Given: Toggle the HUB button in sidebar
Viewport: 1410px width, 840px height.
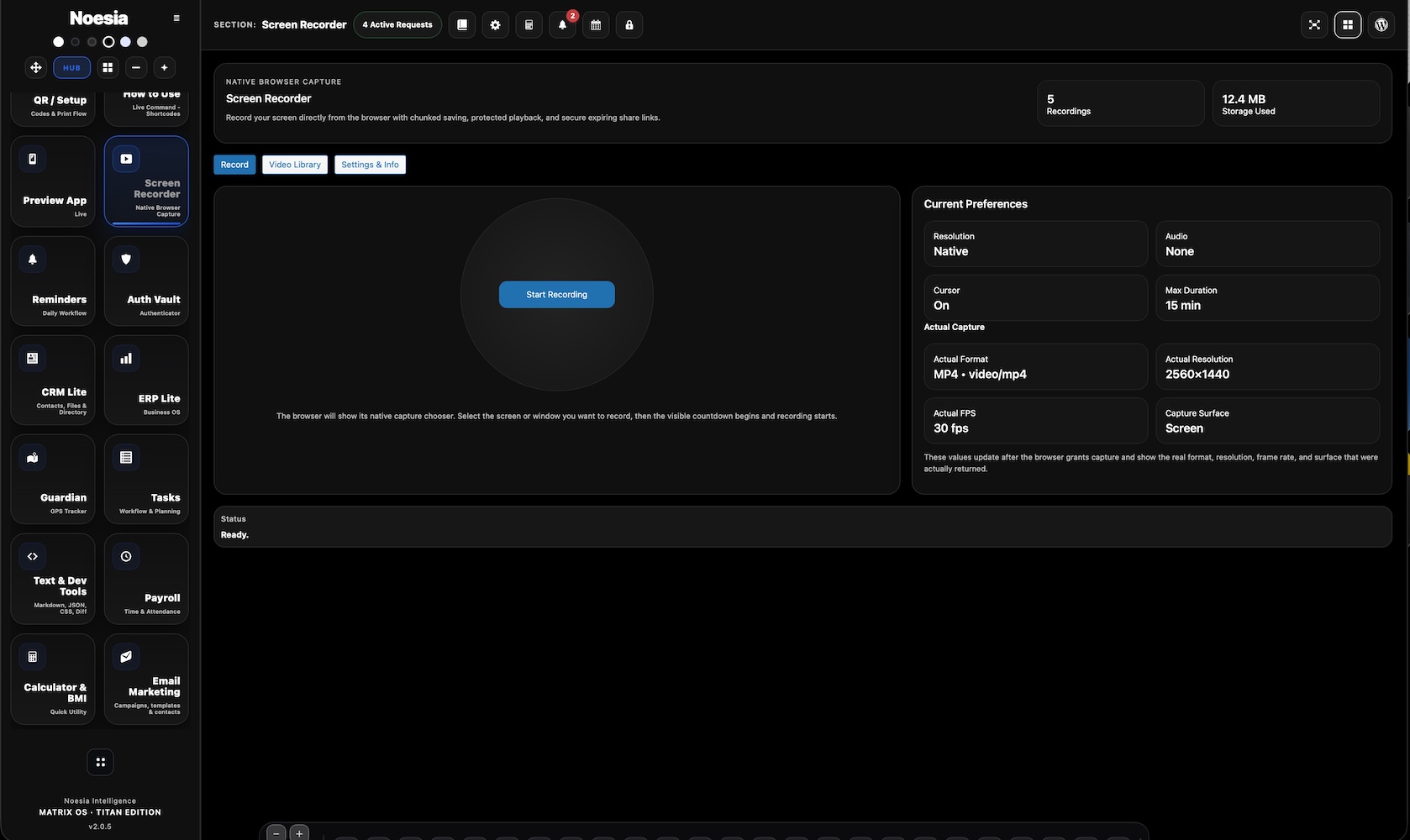Looking at the screenshot, I should pyautogui.click(x=71, y=67).
